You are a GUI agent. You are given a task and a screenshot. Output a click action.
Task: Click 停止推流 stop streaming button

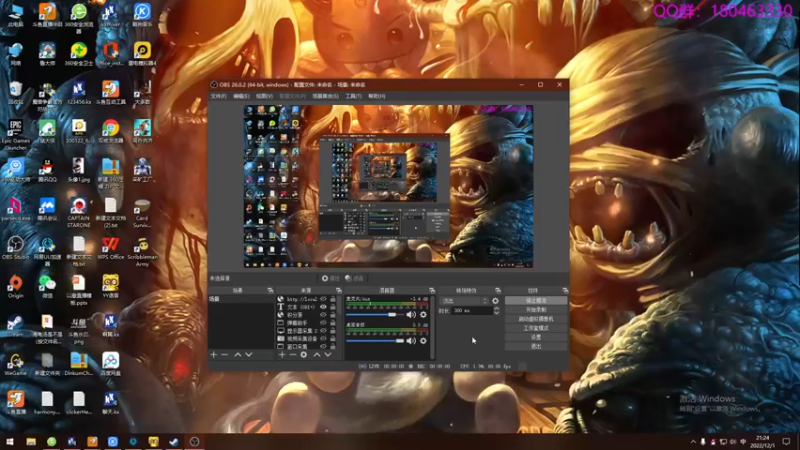point(536,301)
